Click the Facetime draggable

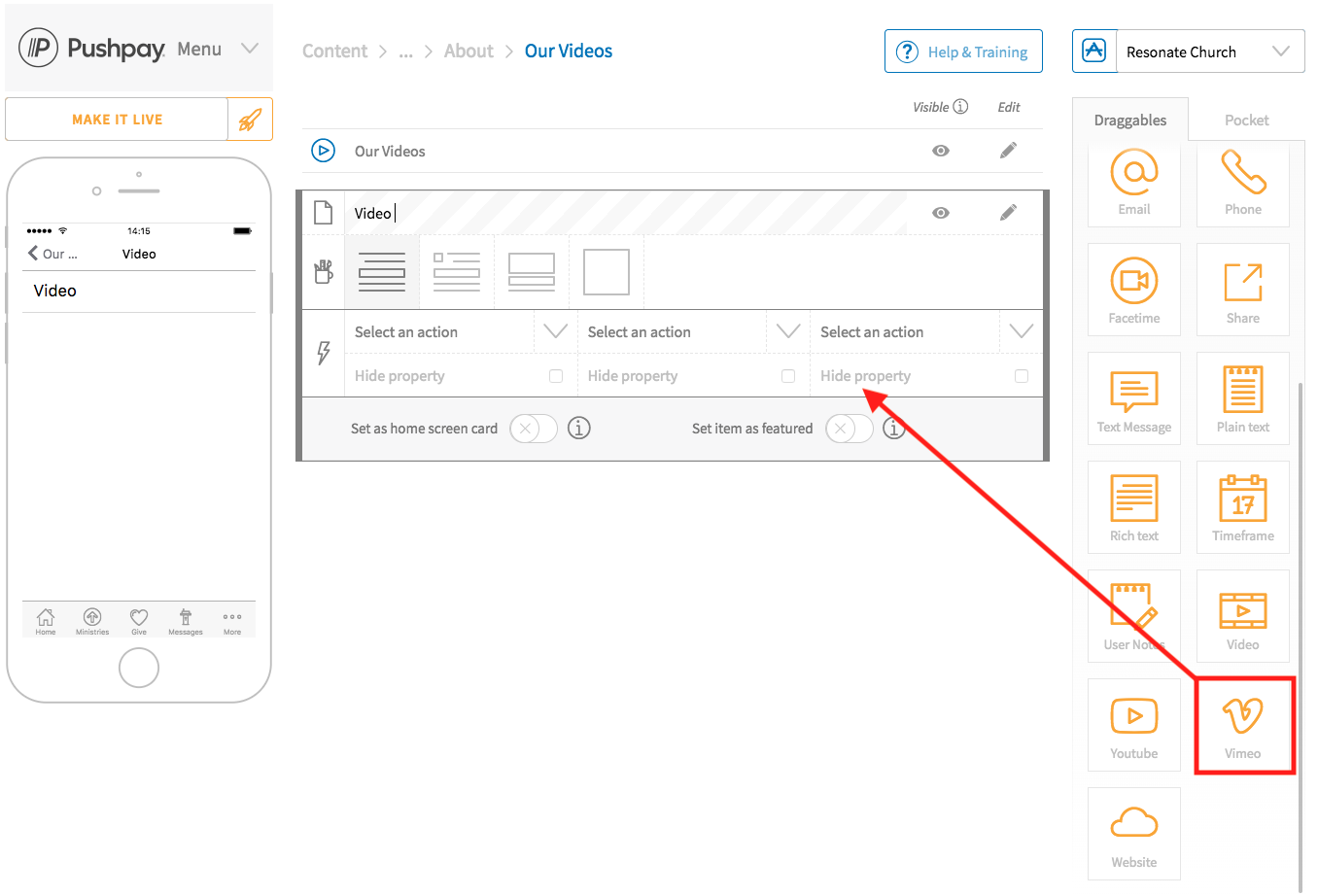tap(1133, 289)
